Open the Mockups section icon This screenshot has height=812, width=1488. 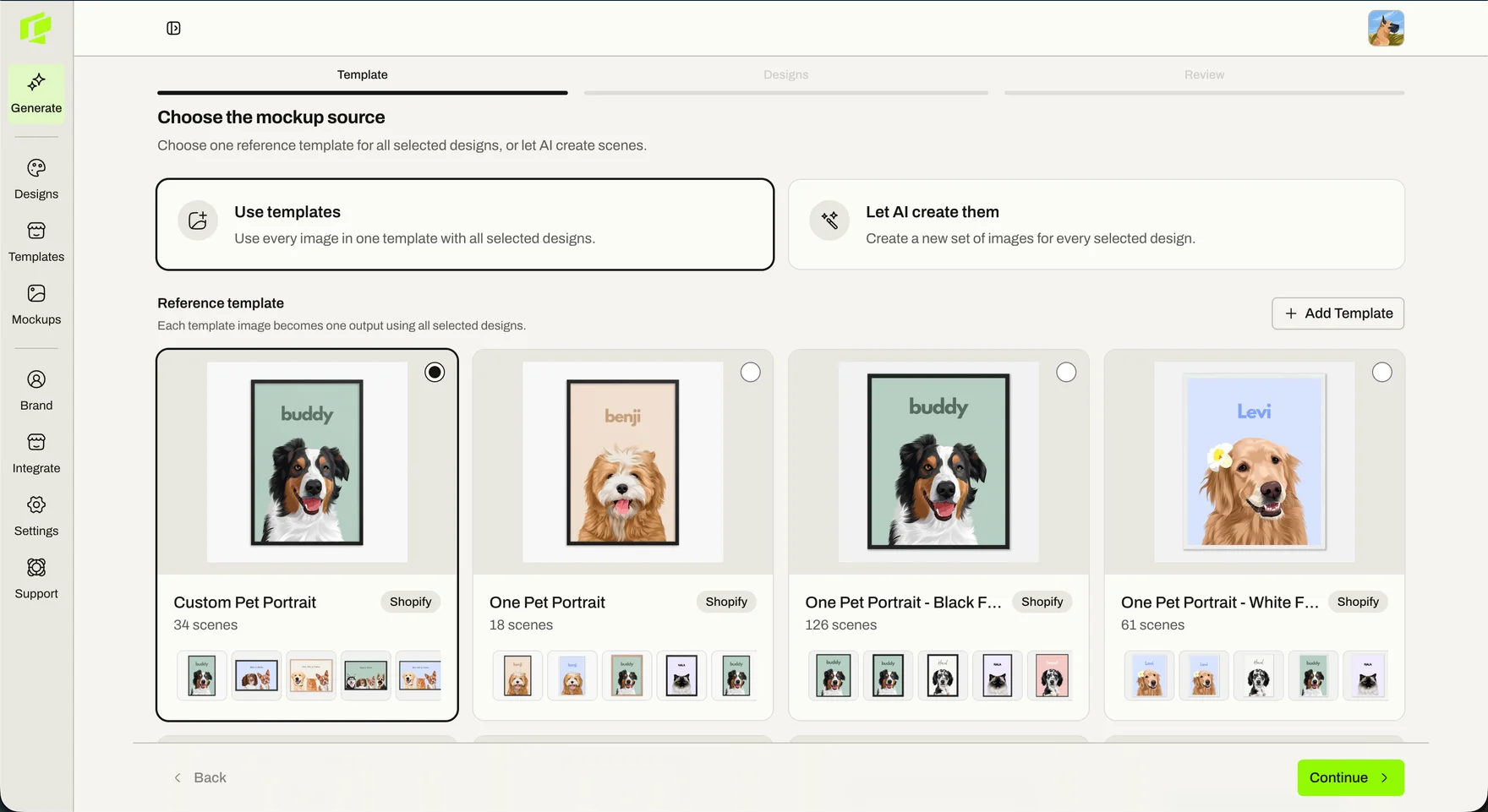(x=36, y=293)
